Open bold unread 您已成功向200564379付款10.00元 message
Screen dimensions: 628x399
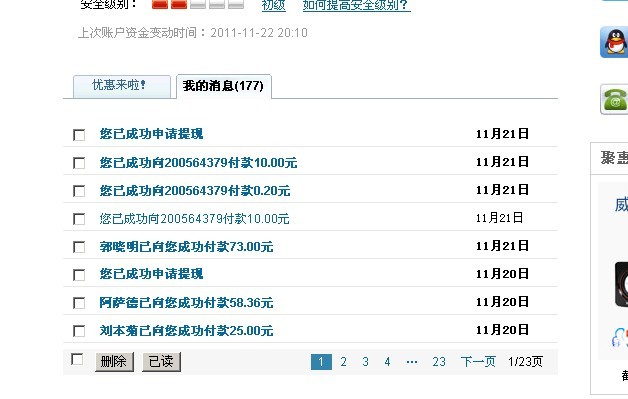tap(198, 163)
